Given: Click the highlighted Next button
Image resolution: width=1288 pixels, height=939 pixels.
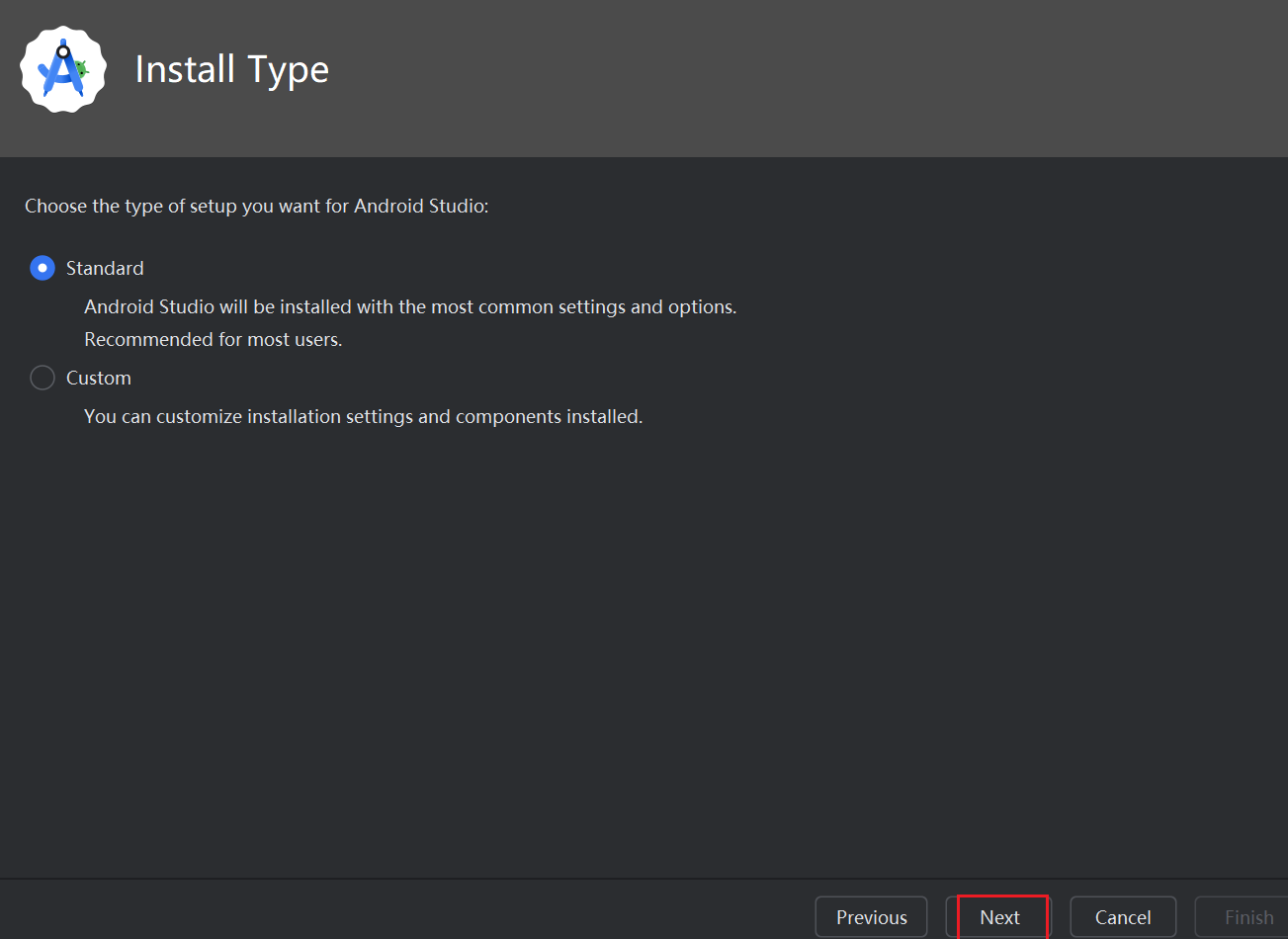Looking at the screenshot, I should [1001, 917].
